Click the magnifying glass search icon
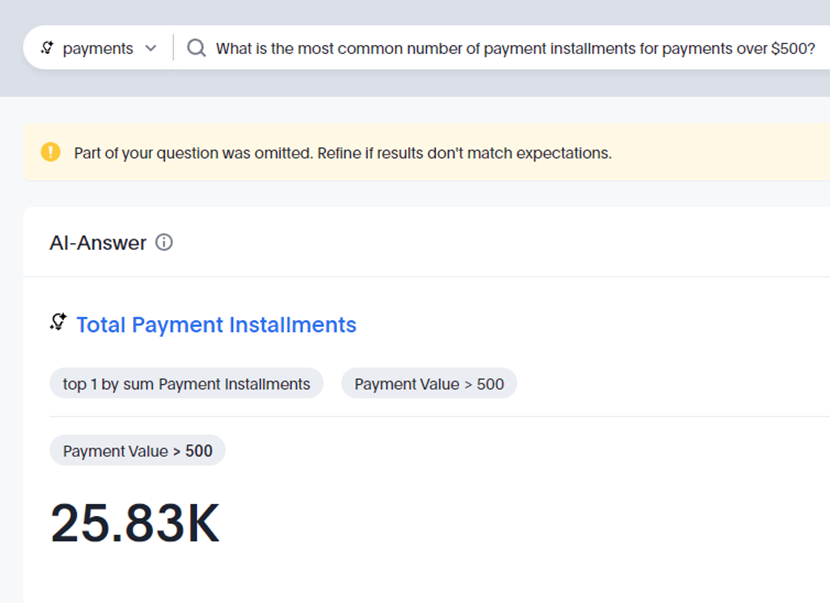The image size is (830, 603). (196, 48)
